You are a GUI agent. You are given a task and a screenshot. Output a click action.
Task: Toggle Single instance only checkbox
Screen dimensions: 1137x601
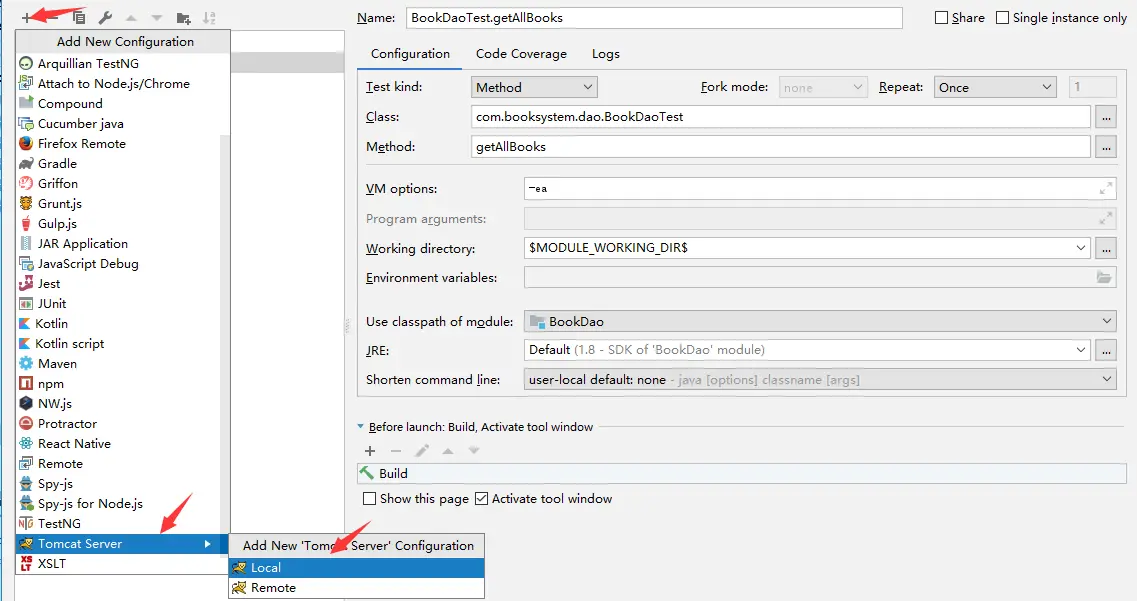pos(1002,17)
